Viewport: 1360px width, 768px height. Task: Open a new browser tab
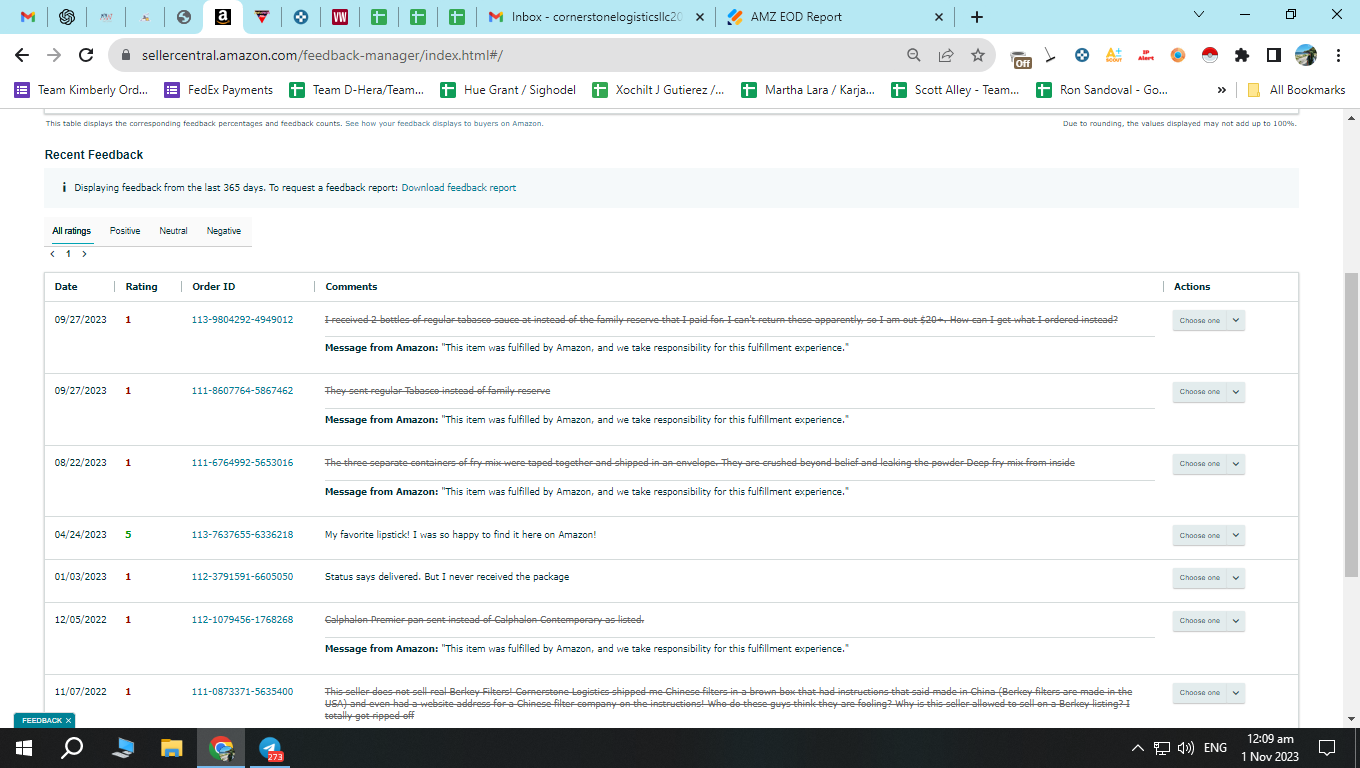(977, 17)
